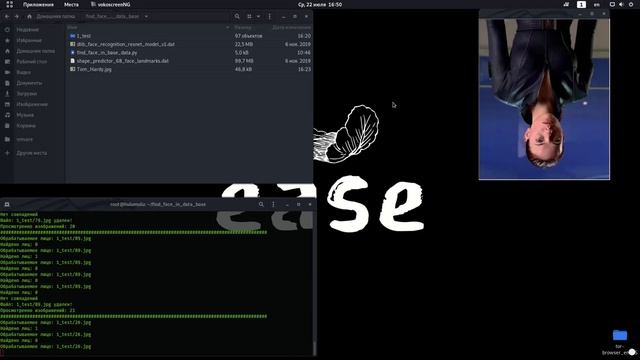Select Избранные in file manager sidebar
Screen dimensions: 640x360
tap(29, 40)
